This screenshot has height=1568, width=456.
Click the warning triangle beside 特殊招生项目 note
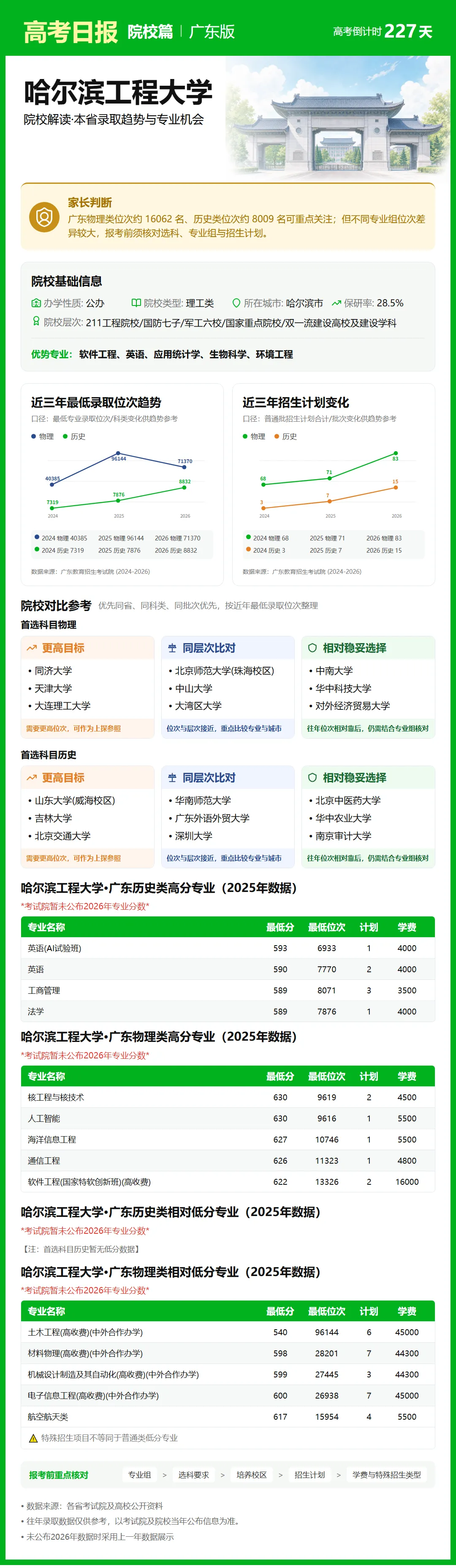pos(33,1438)
